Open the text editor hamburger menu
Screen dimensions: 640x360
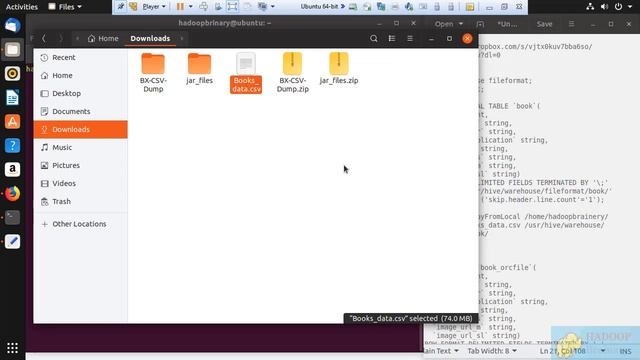click(571, 24)
